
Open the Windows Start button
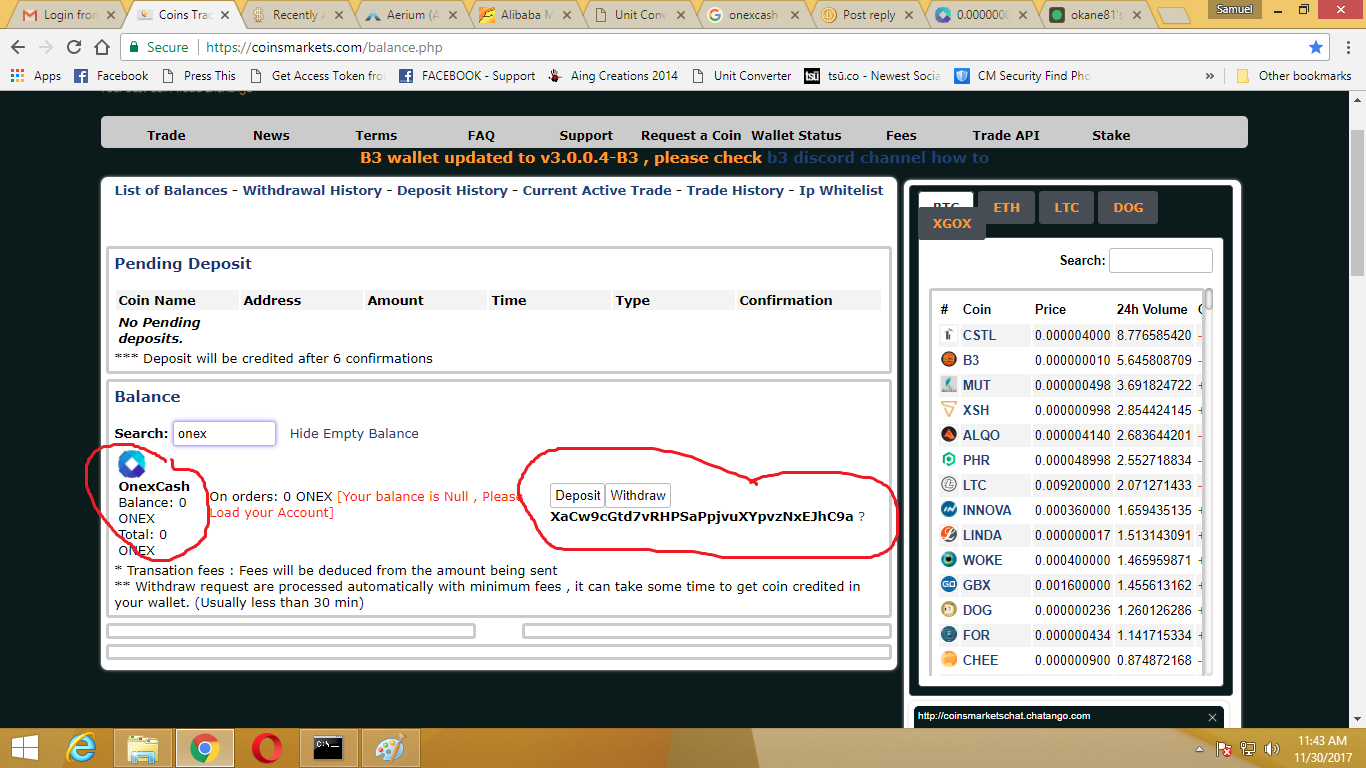click(25, 748)
